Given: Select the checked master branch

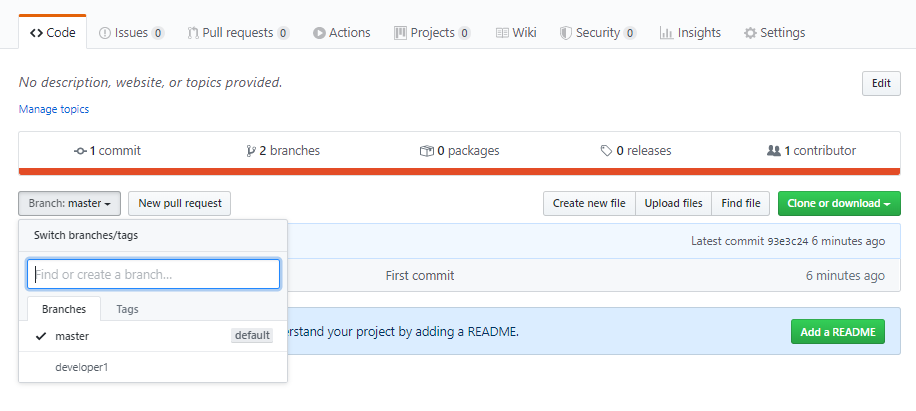Looking at the screenshot, I should (72, 336).
